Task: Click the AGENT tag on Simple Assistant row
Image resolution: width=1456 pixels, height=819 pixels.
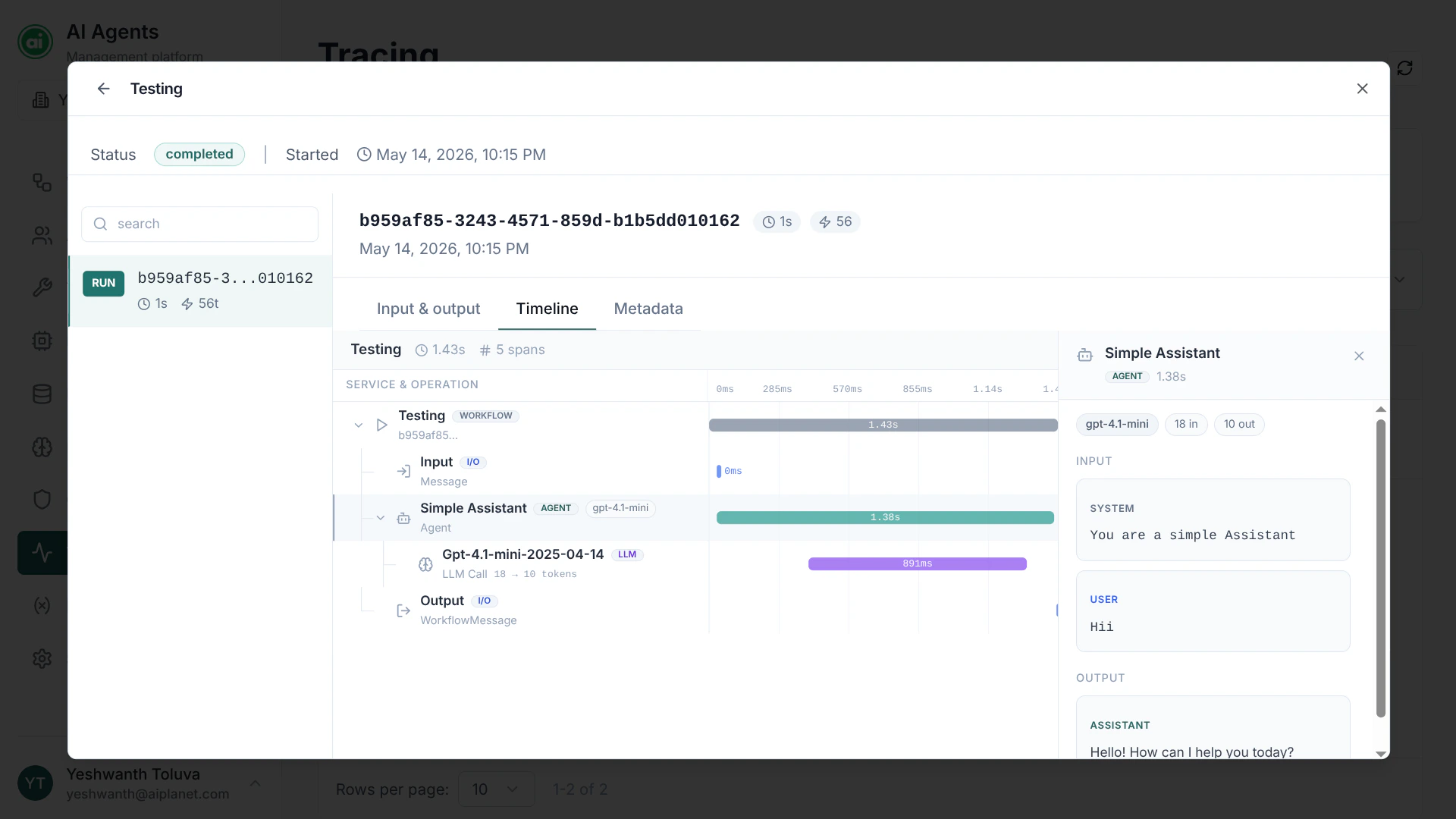Action: point(556,508)
